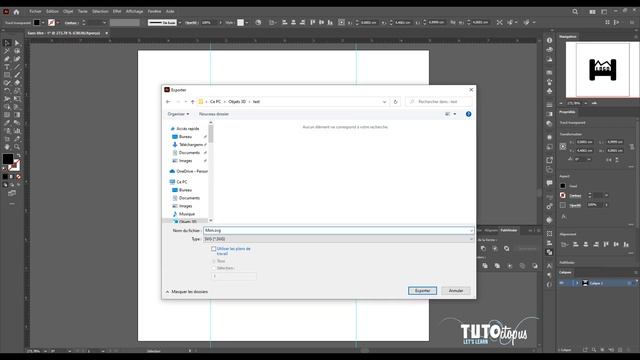Viewport: 640px width, 360px height.
Task: Select the Zoom tool magnifier
Action: click(x=17, y=147)
